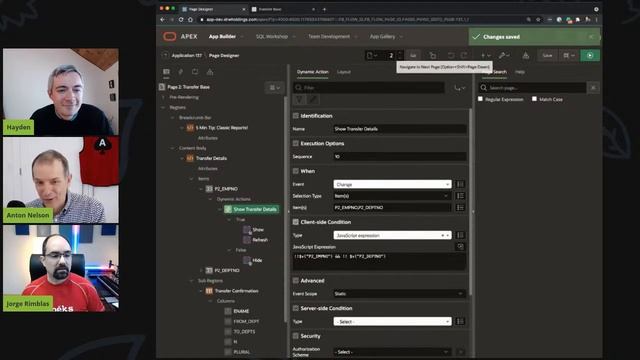Screen dimensions: 640x360
Task: Click the up arrow before Application 137
Action: tap(165, 56)
